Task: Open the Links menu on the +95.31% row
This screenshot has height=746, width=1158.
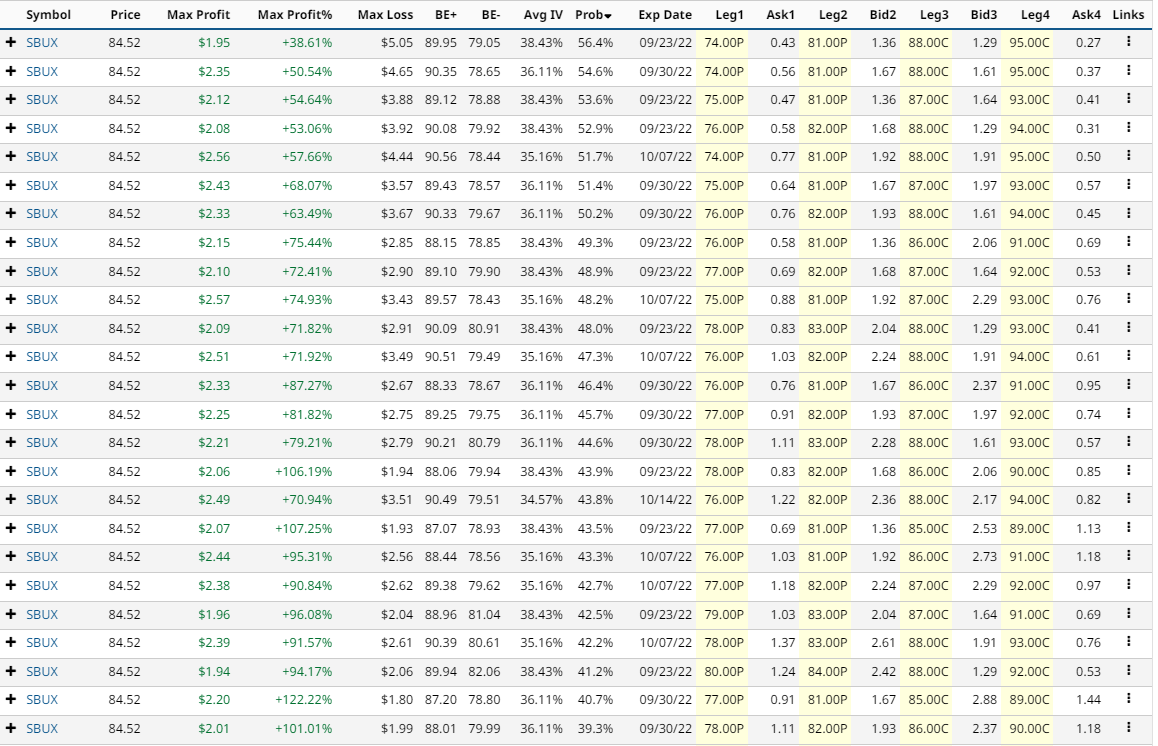Action: (1128, 557)
